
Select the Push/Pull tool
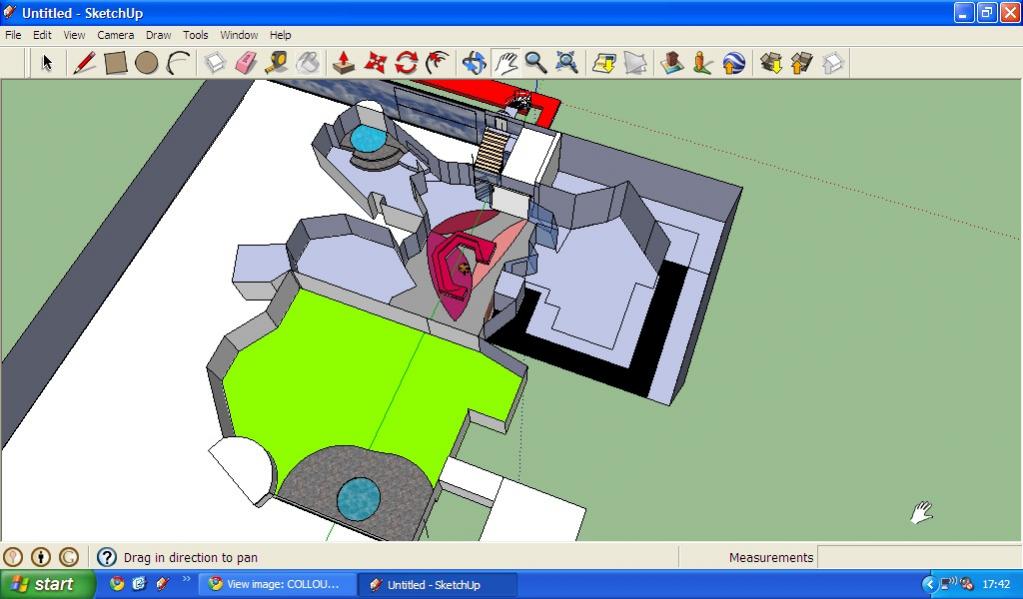point(343,63)
